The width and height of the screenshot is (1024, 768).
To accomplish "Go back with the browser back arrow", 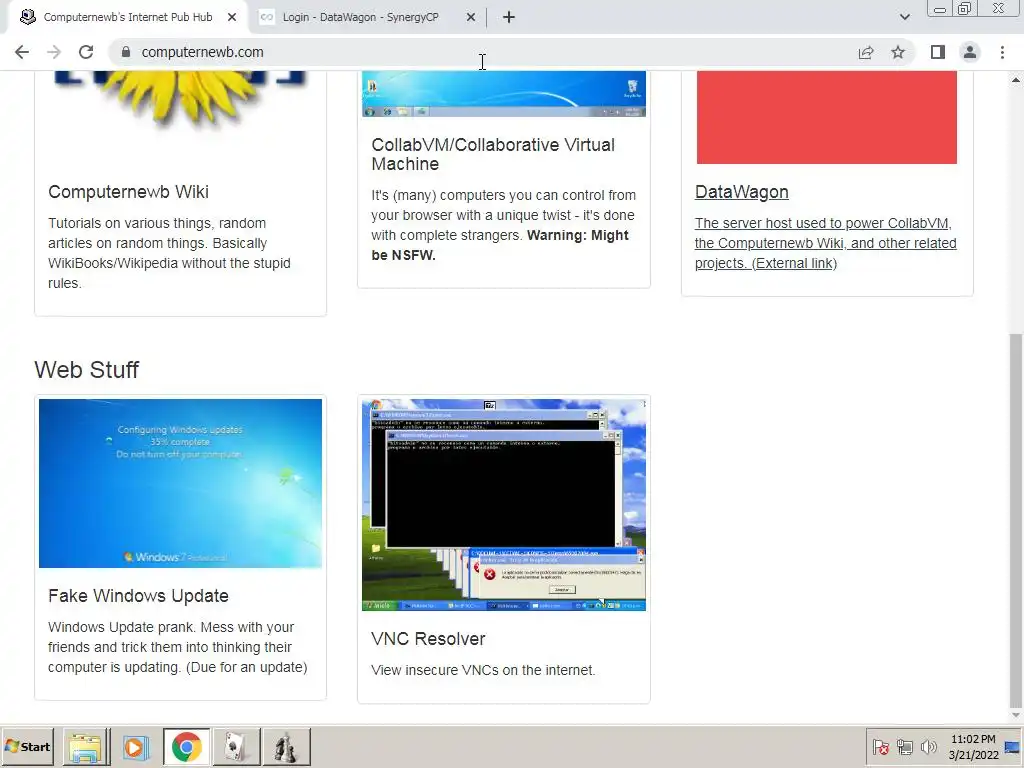I will (22, 52).
